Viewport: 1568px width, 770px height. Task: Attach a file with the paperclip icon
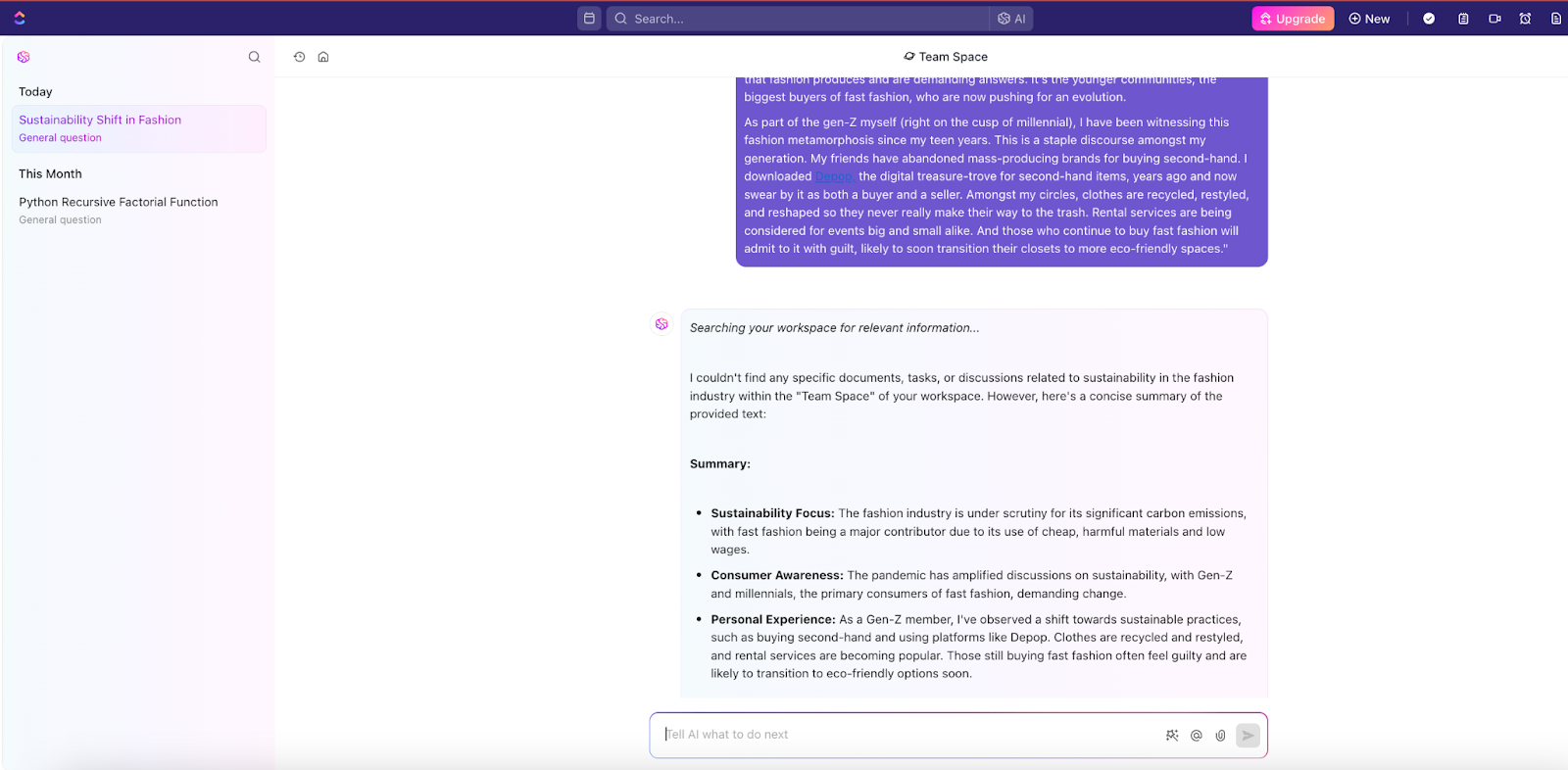tap(1220, 735)
